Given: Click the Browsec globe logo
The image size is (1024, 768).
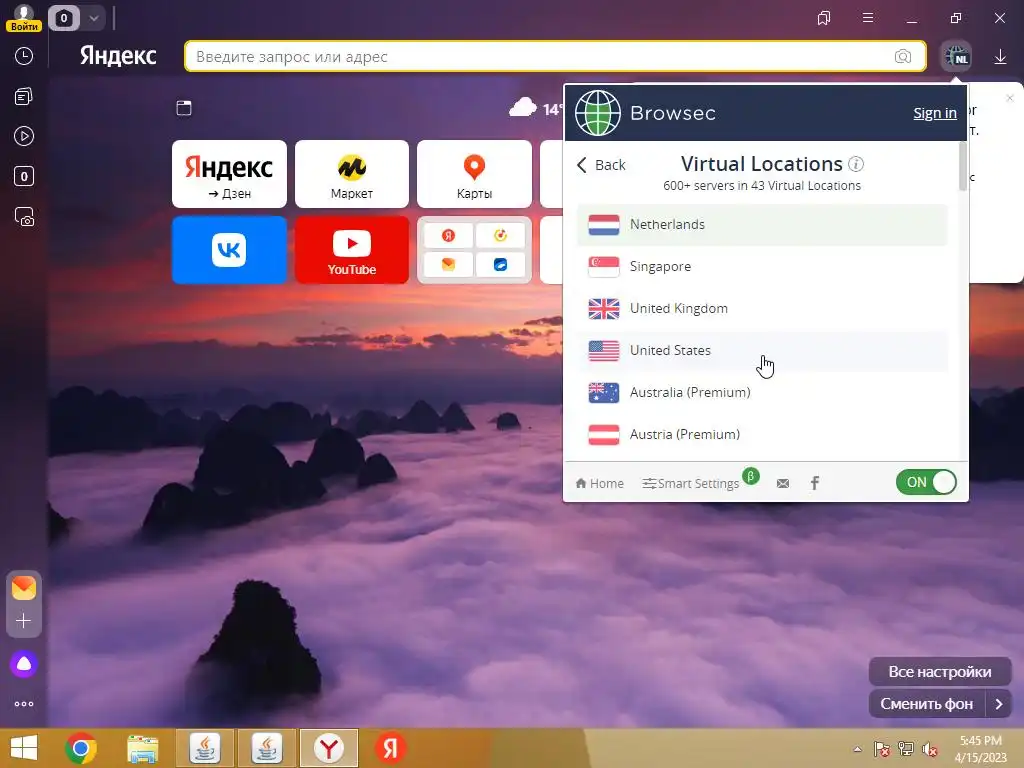Looking at the screenshot, I should [x=598, y=113].
